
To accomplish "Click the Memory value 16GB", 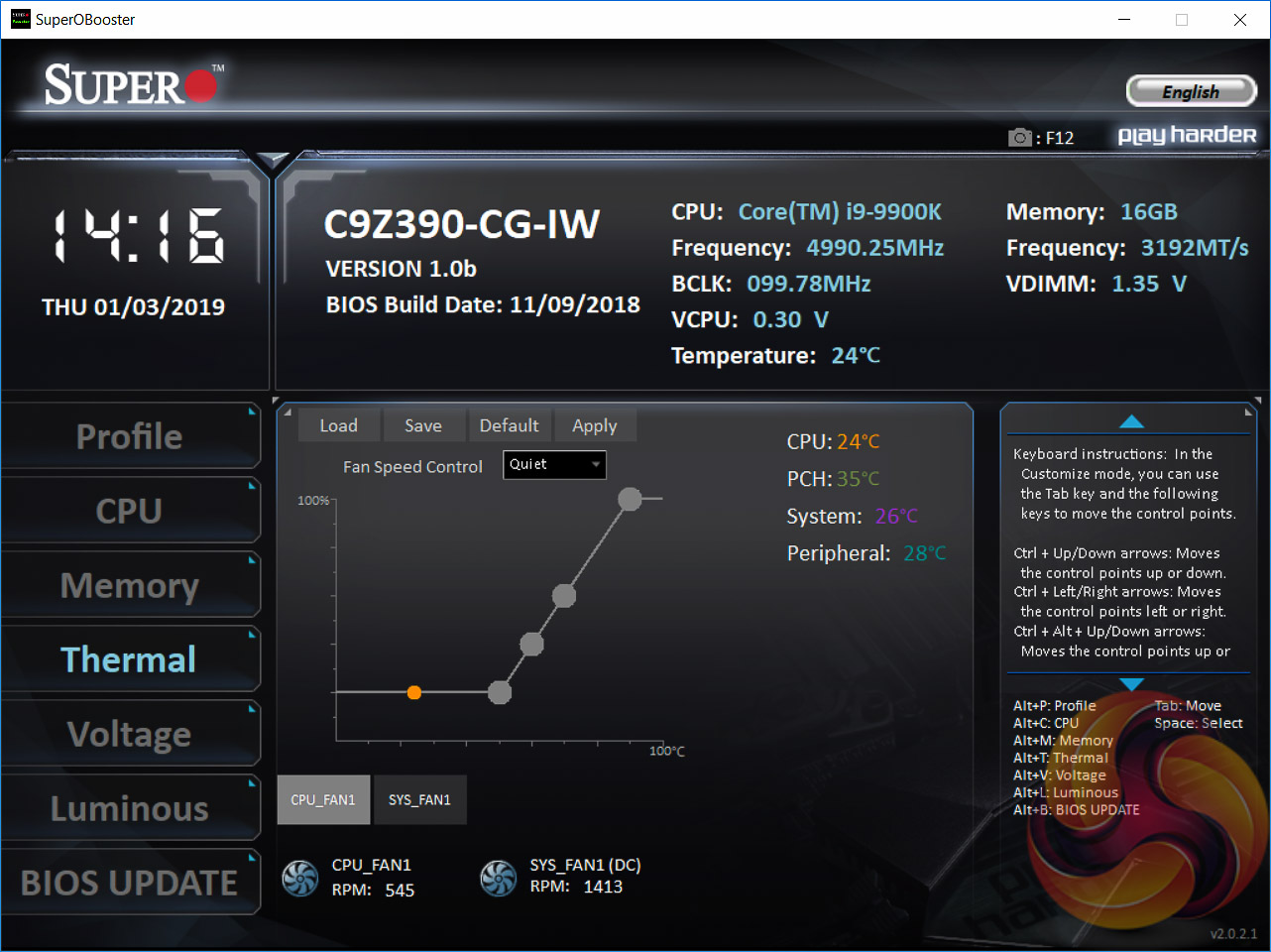I will coord(1149,212).
